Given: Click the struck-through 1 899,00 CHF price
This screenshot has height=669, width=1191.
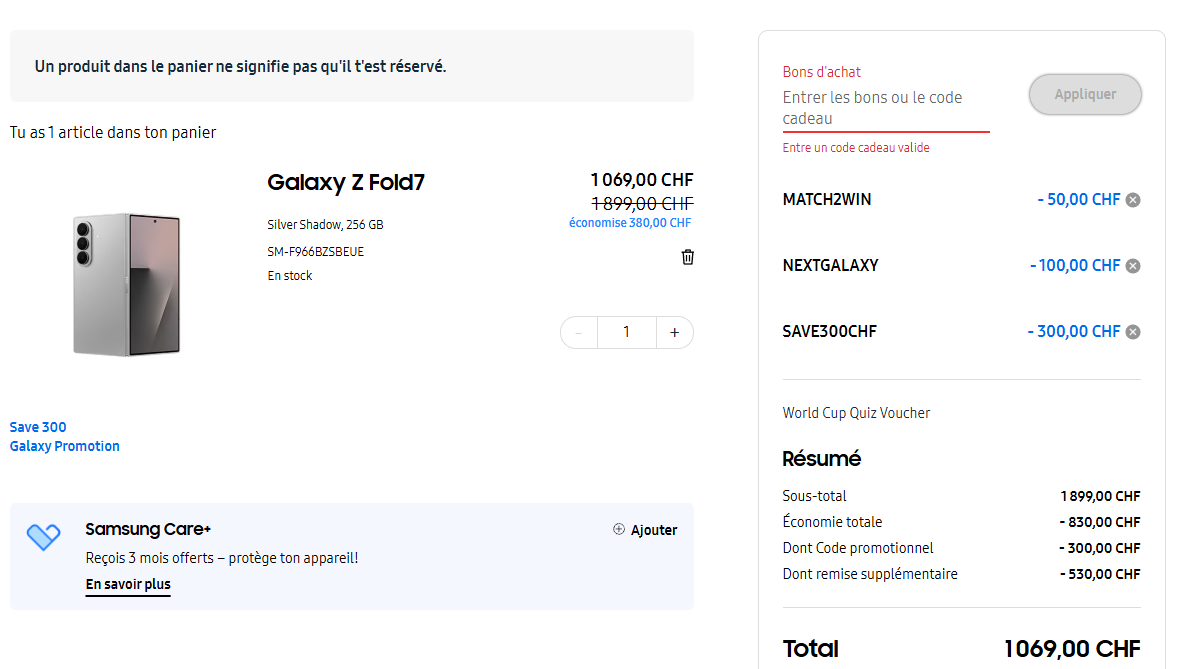Looking at the screenshot, I should coord(642,204).
